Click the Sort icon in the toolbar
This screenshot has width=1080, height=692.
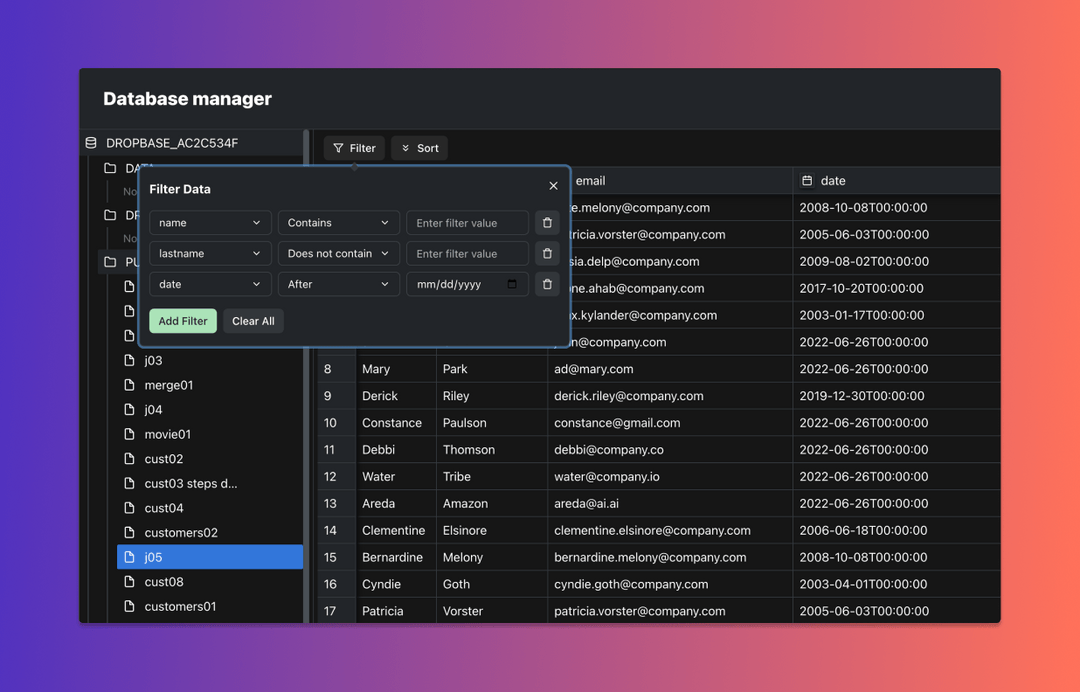coord(404,147)
